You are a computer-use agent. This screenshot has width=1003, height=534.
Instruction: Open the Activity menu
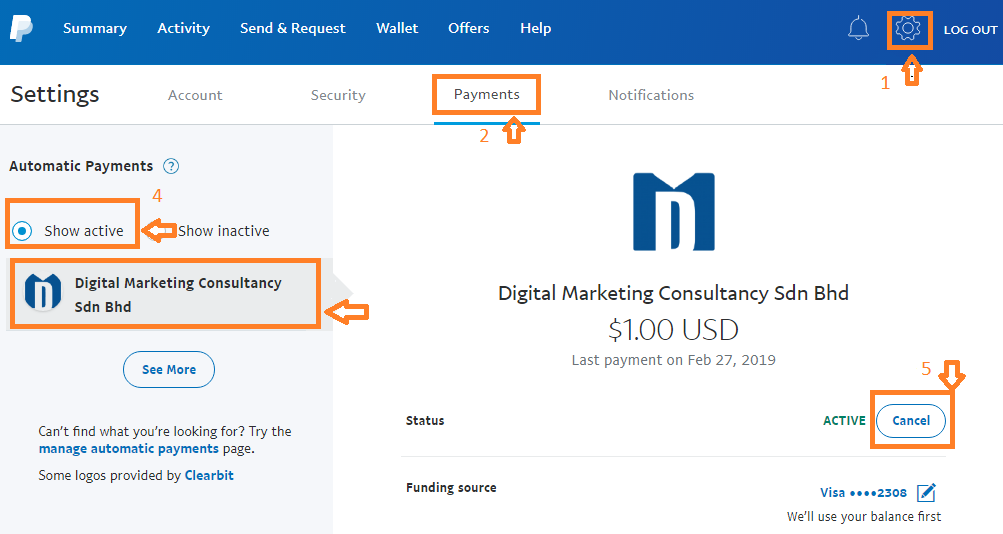(184, 29)
